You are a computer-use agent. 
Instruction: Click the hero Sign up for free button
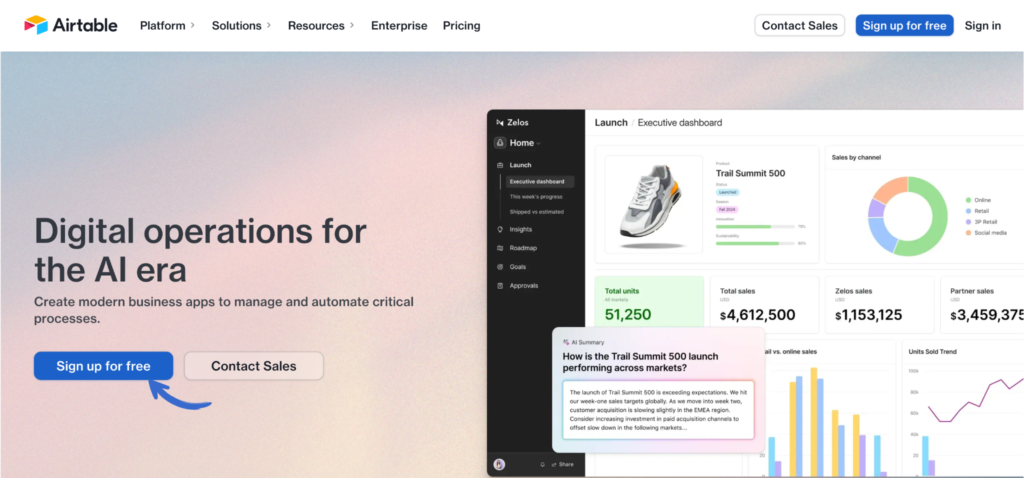(103, 366)
